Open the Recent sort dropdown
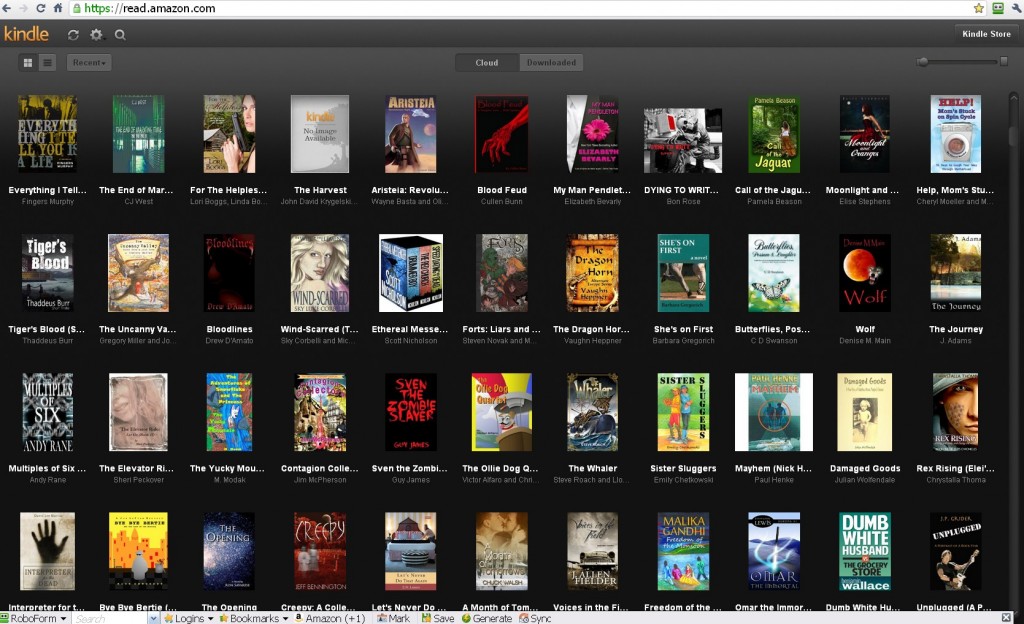The width and height of the screenshot is (1024, 624). coord(89,63)
